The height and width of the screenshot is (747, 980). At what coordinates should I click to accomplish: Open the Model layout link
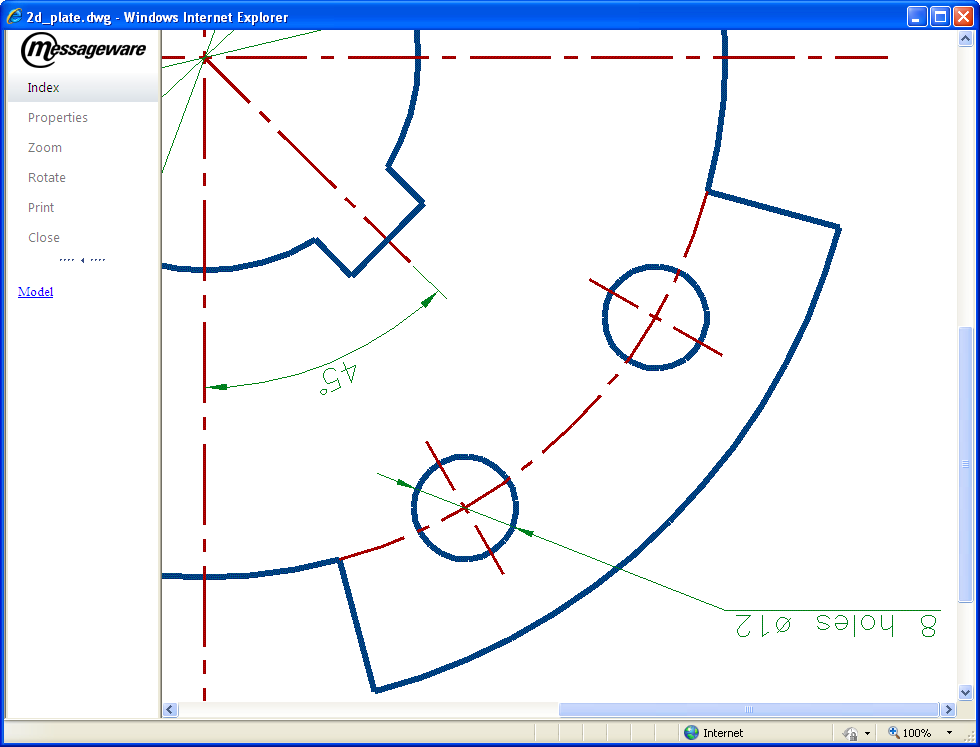tap(36, 292)
